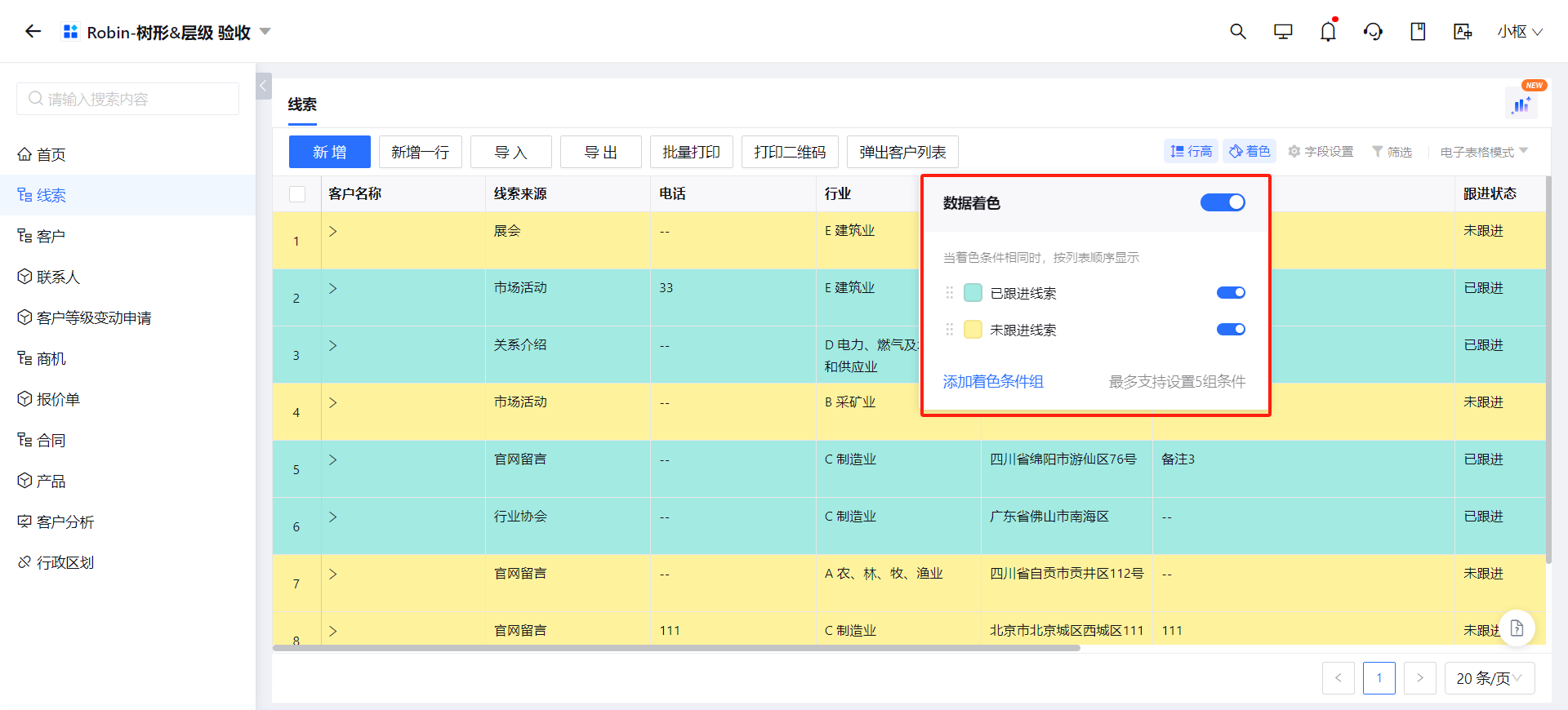Click the 导入 button
The width and height of the screenshot is (1568, 710).
click(511, 152)
